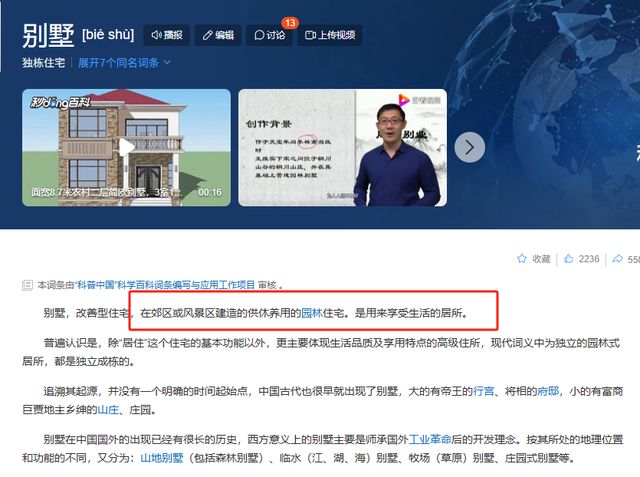The image size is (640, 477).
Task: Click the document icon before 本词条由
Action: coord(27,285)
